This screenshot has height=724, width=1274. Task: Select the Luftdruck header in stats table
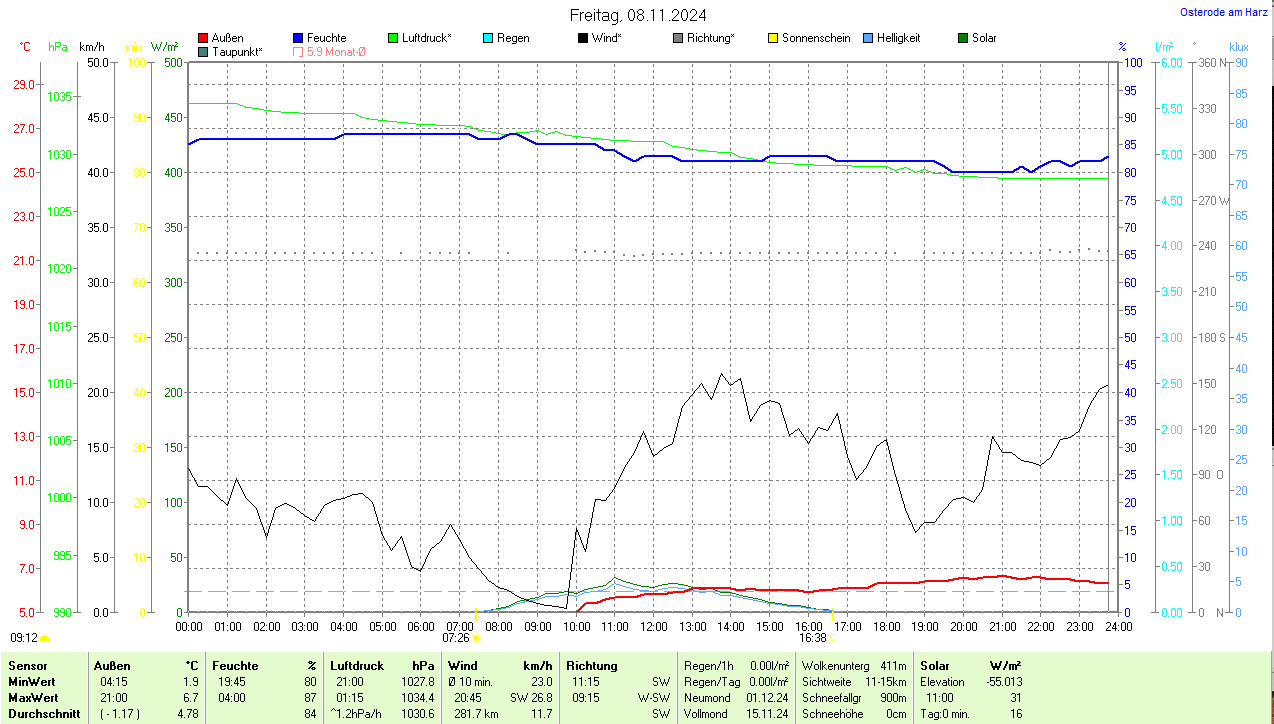click(x=355, y=665)
